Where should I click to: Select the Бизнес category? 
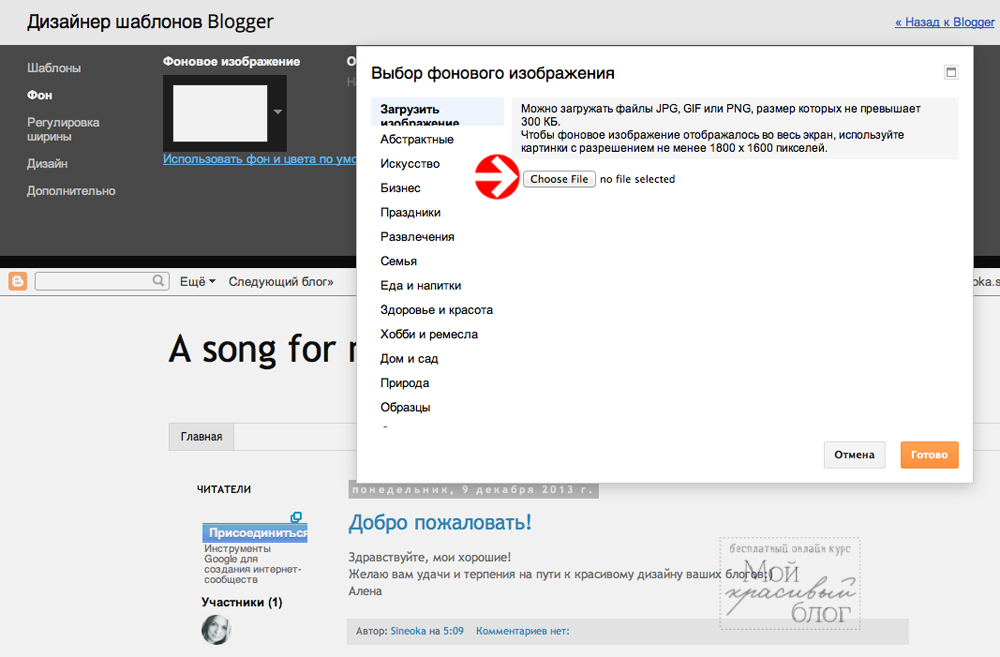(401, 188)
